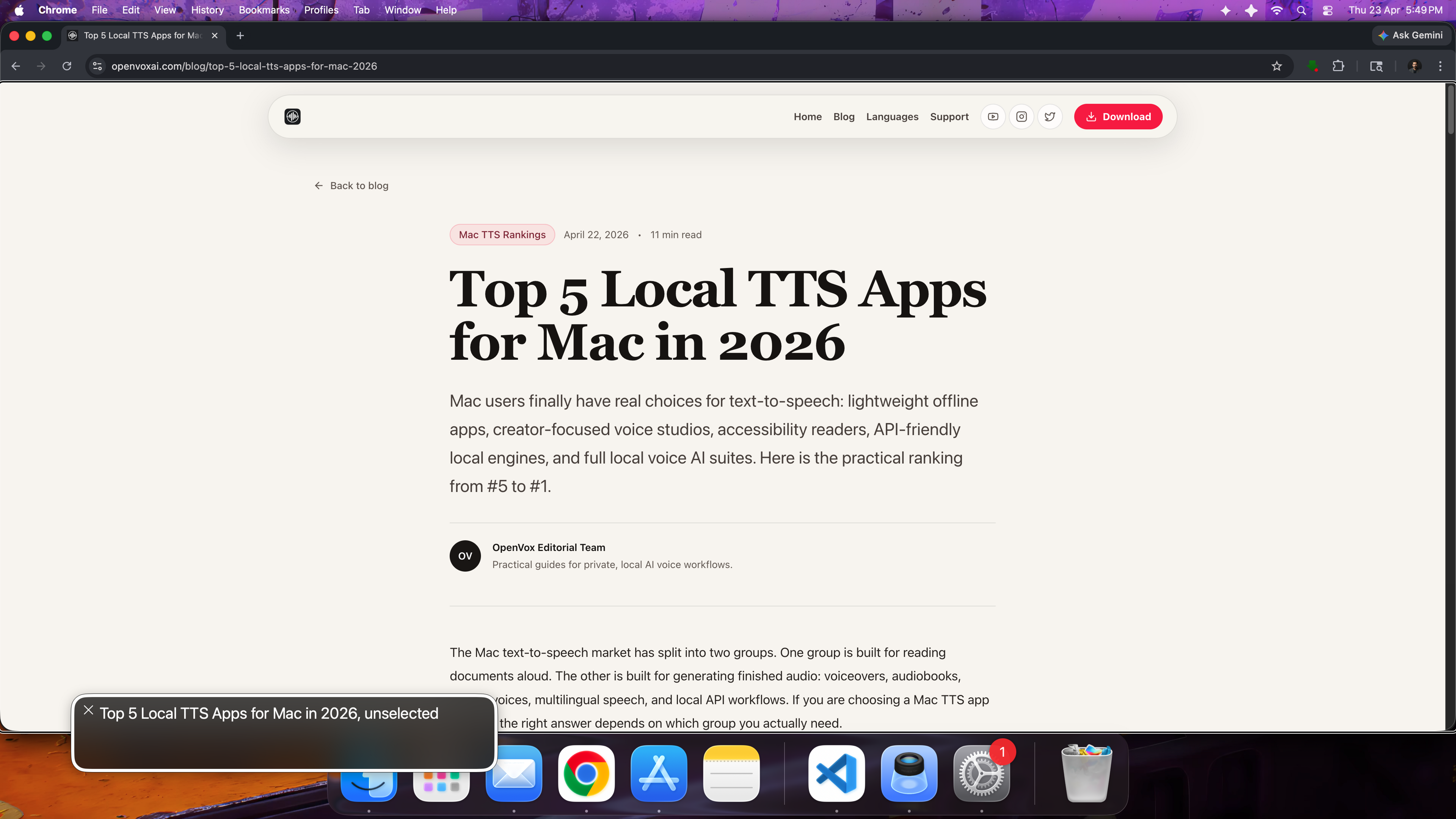Open OpenVox's Instagram icon
1456x819 pixels.
pos(1021,116)
